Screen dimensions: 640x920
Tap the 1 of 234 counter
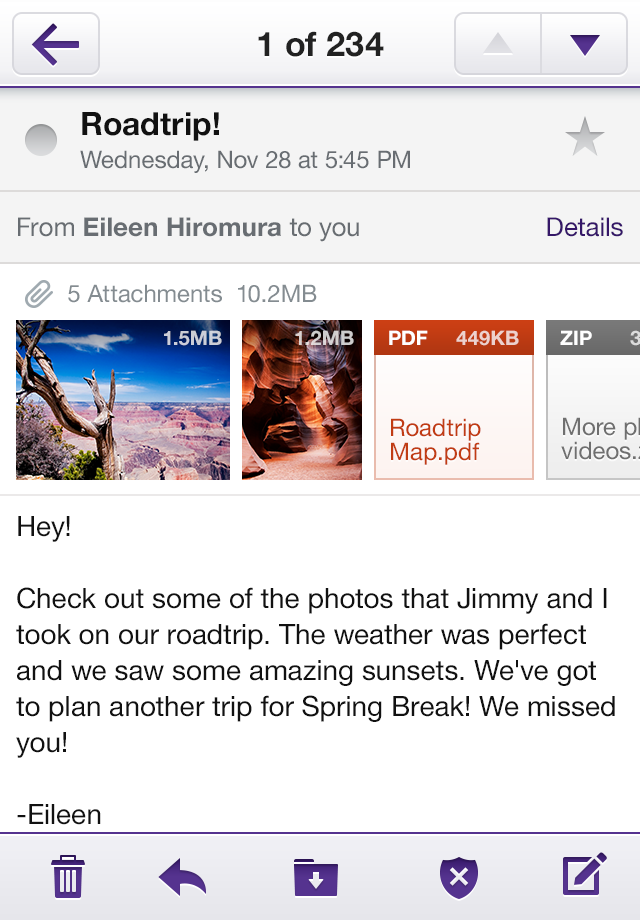point(320,45)
